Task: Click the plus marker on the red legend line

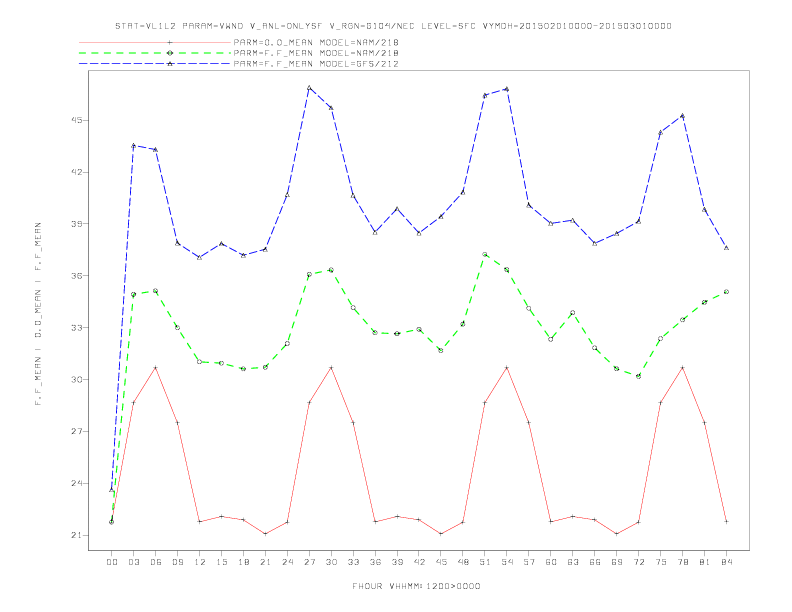Action: tap(170, 42)
